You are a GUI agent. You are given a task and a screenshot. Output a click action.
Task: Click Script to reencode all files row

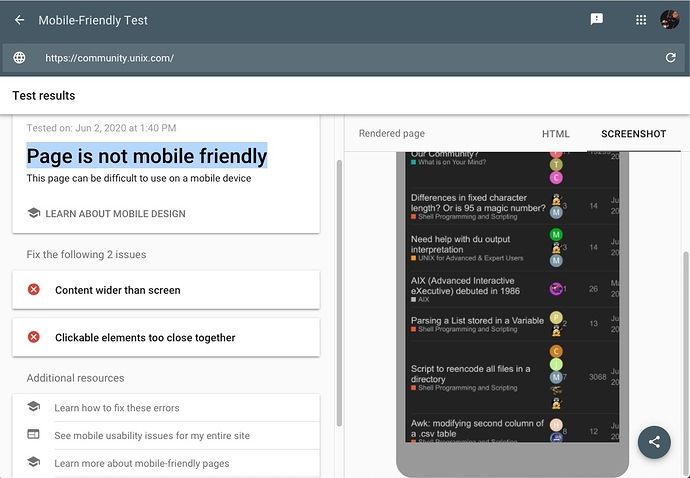513,377
